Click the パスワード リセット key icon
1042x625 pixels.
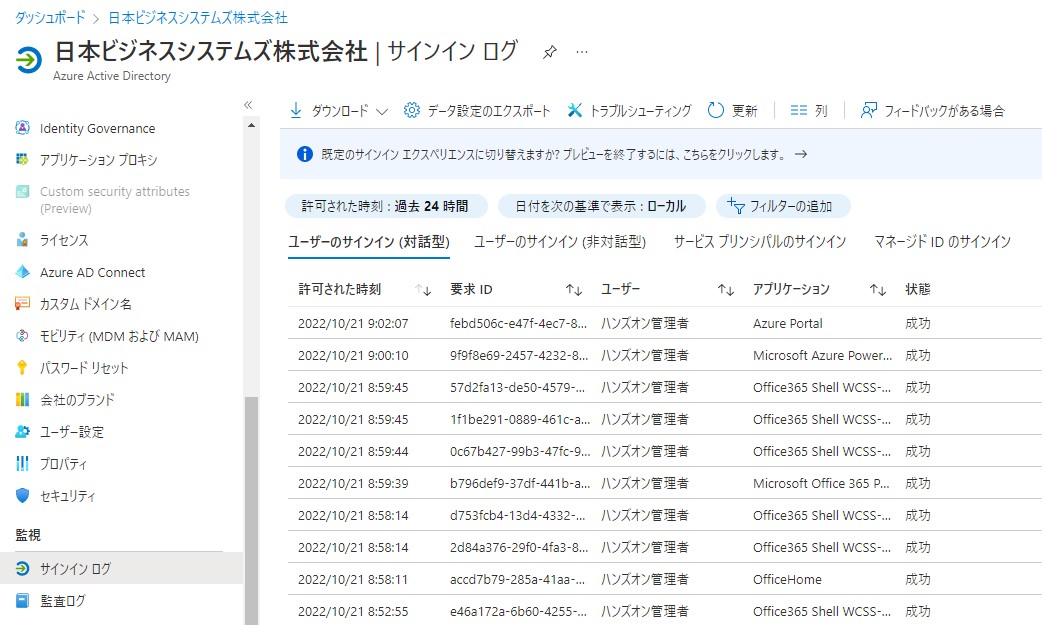pos(23,368)
